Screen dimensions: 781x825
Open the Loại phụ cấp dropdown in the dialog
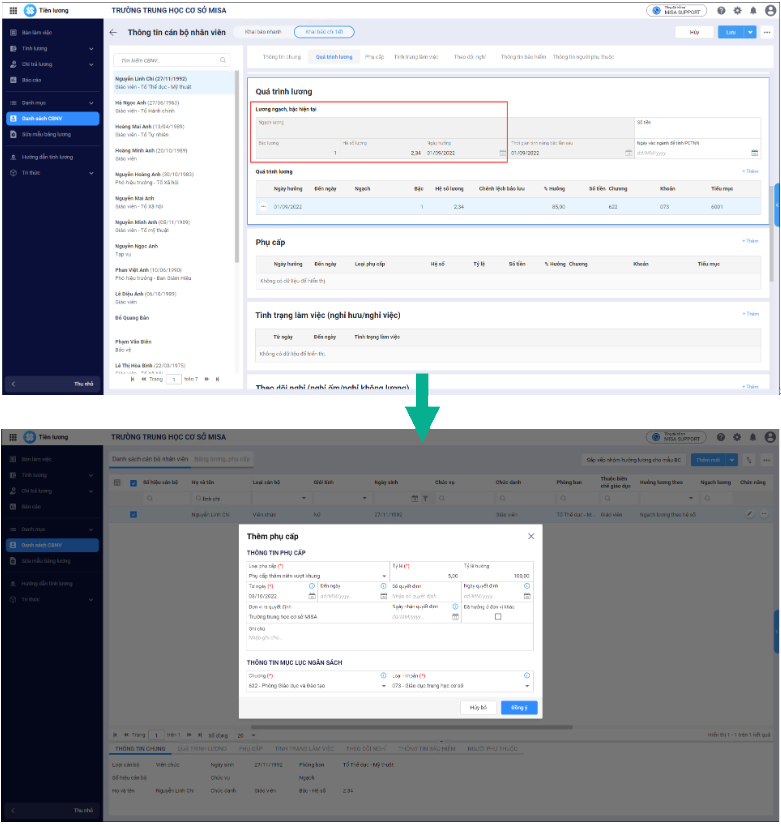coord(384,576)
